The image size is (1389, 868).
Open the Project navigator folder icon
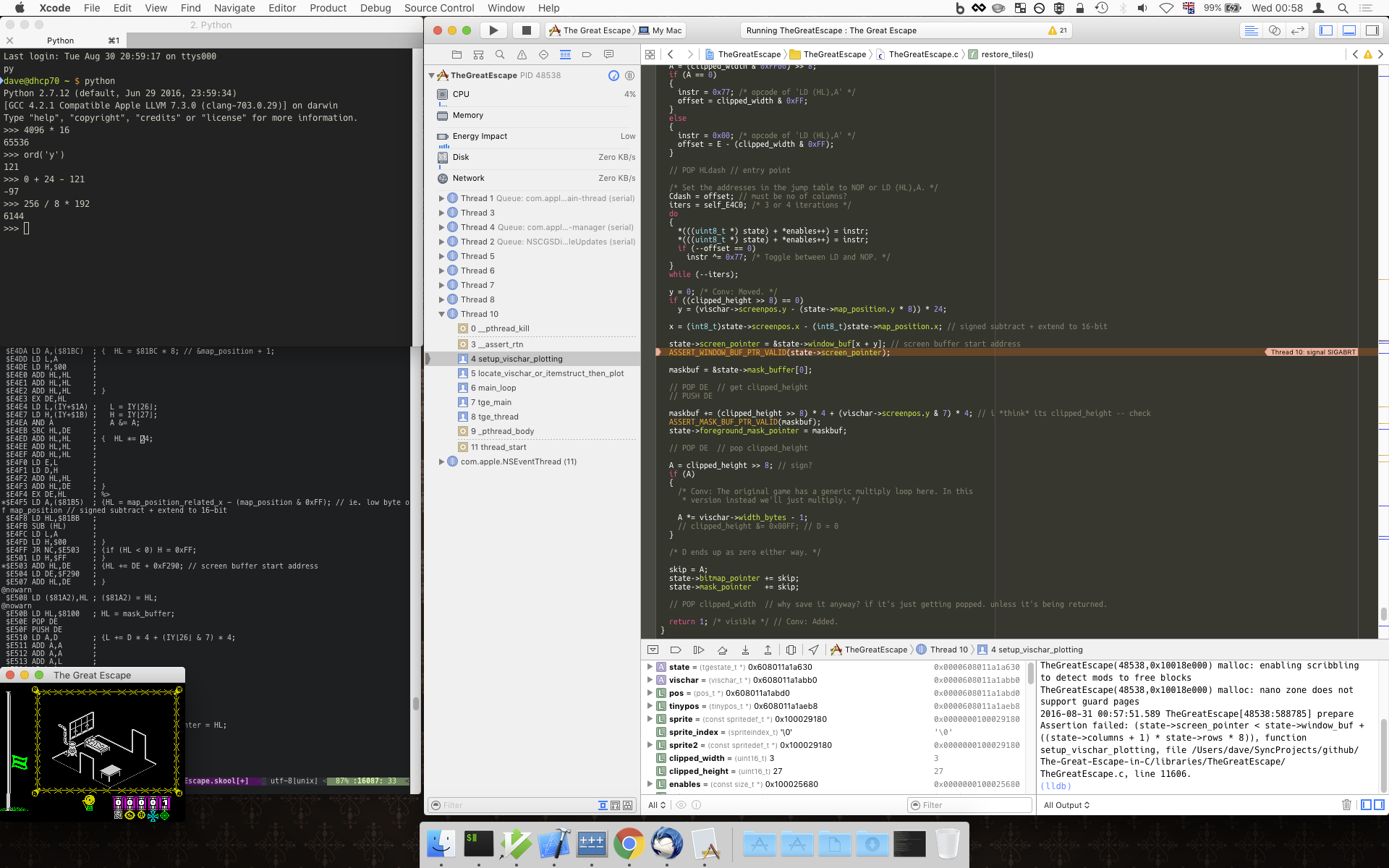click(x=456, y=54)
